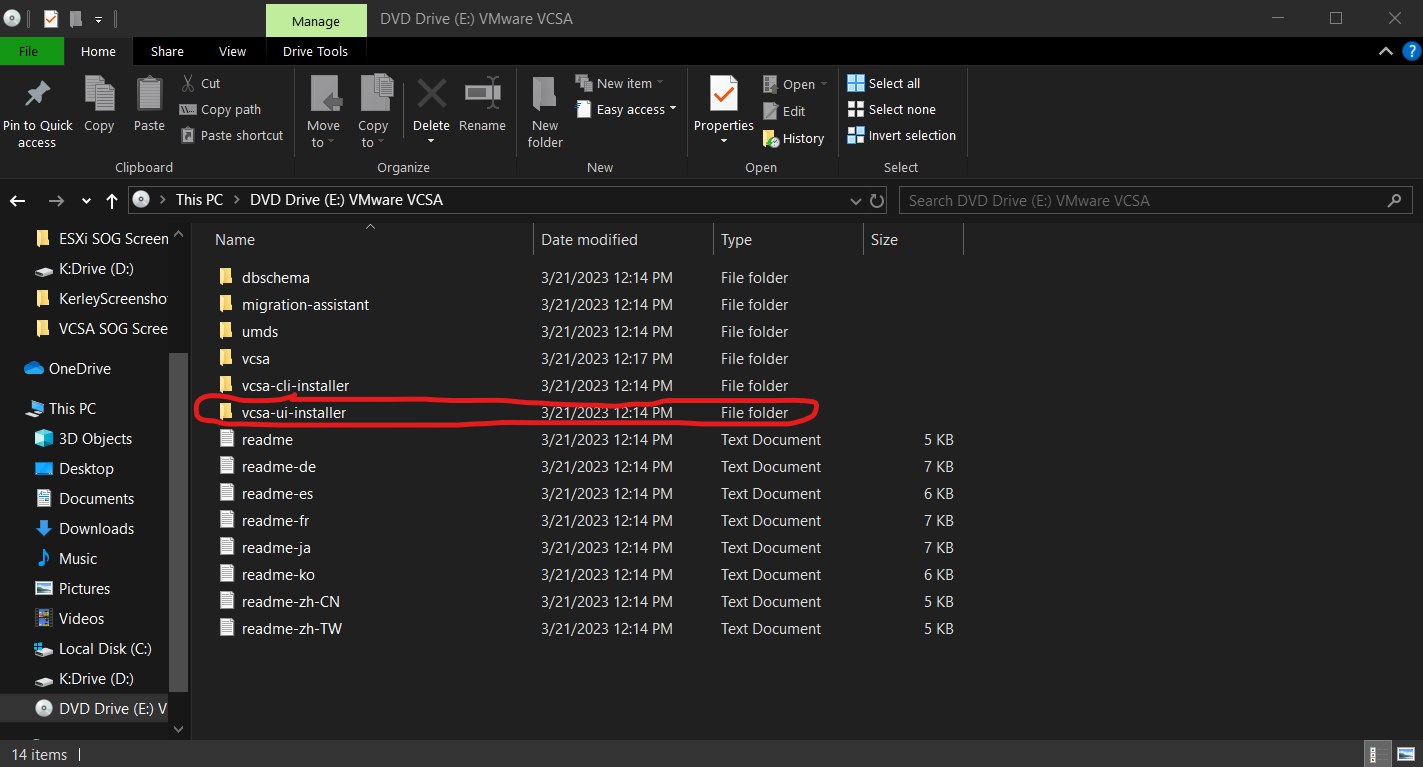Image resolution: width=1423 pixels, height=767 pixels.
Task: Select 3D Objects in the navigation pane
Action: pyautogui.click(x=85, y=439)
